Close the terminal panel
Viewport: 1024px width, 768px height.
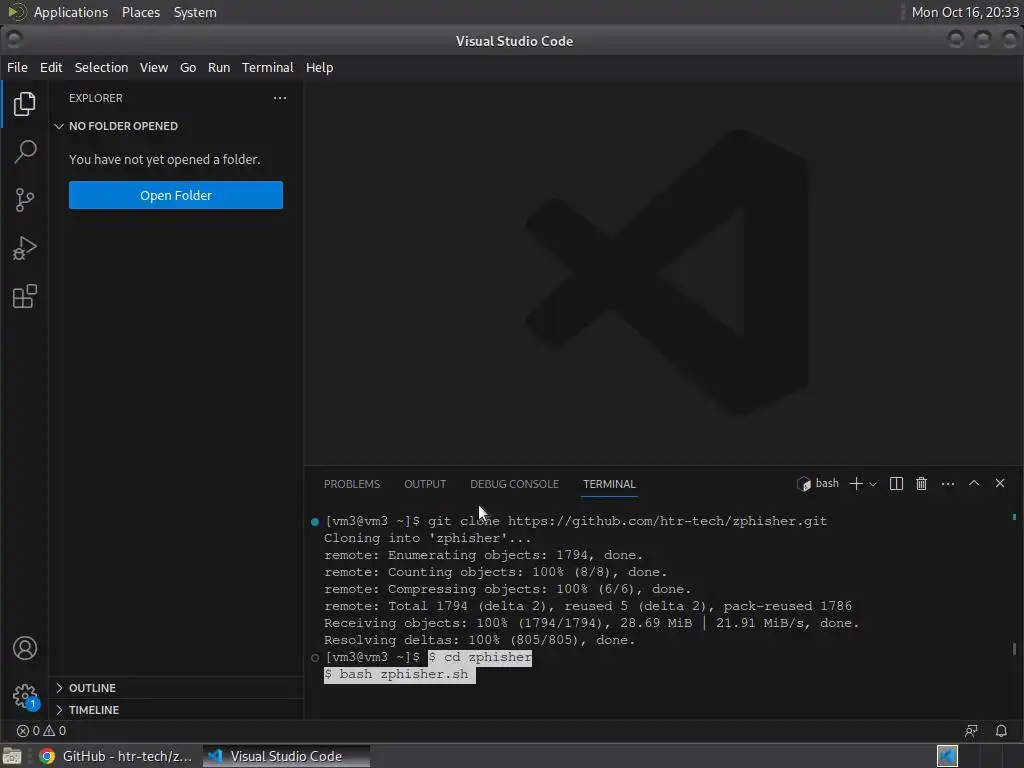point(1000,483)
